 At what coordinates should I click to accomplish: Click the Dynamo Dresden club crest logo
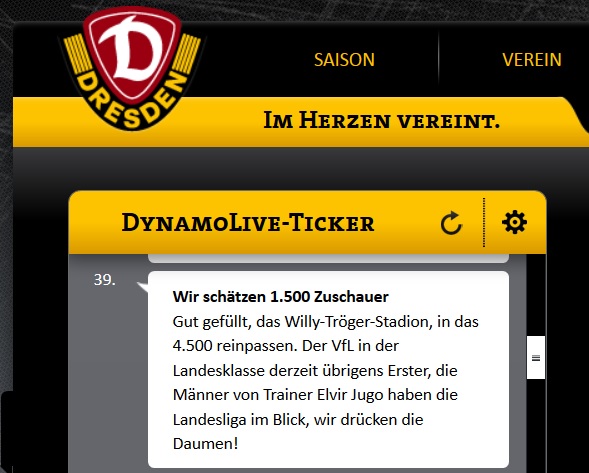(x=131, y=69)
